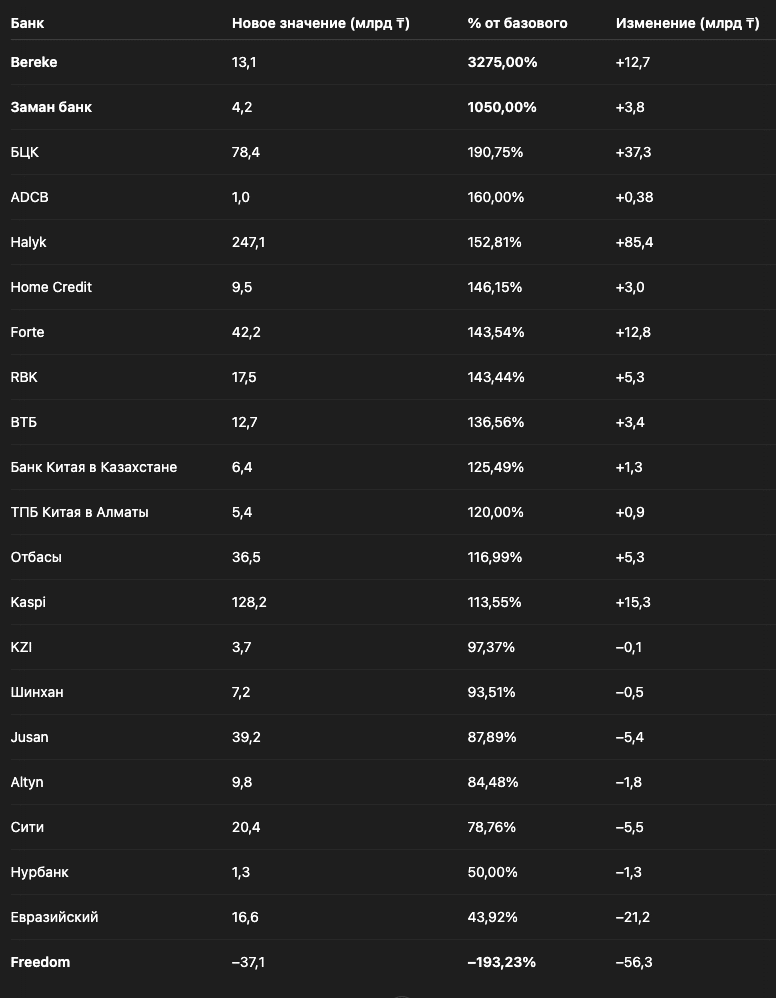
Task: Select the БЦК change value +37,3
Action: click(633, 152)
